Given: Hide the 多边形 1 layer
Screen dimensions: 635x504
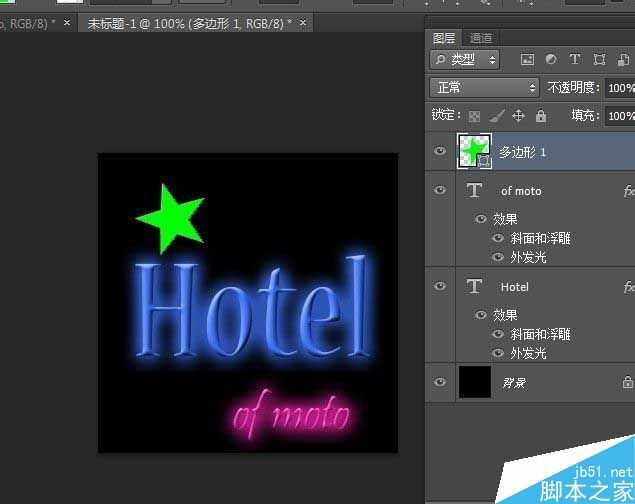Looking at the screenshot, I should coord(440,151).
